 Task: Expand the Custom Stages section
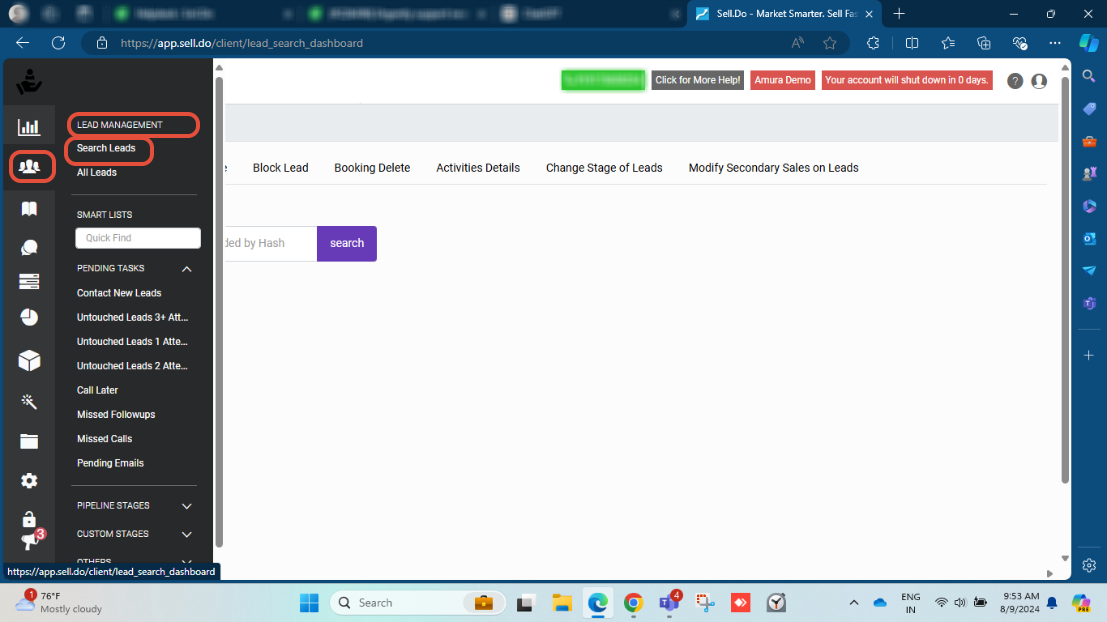click(186, 534)
